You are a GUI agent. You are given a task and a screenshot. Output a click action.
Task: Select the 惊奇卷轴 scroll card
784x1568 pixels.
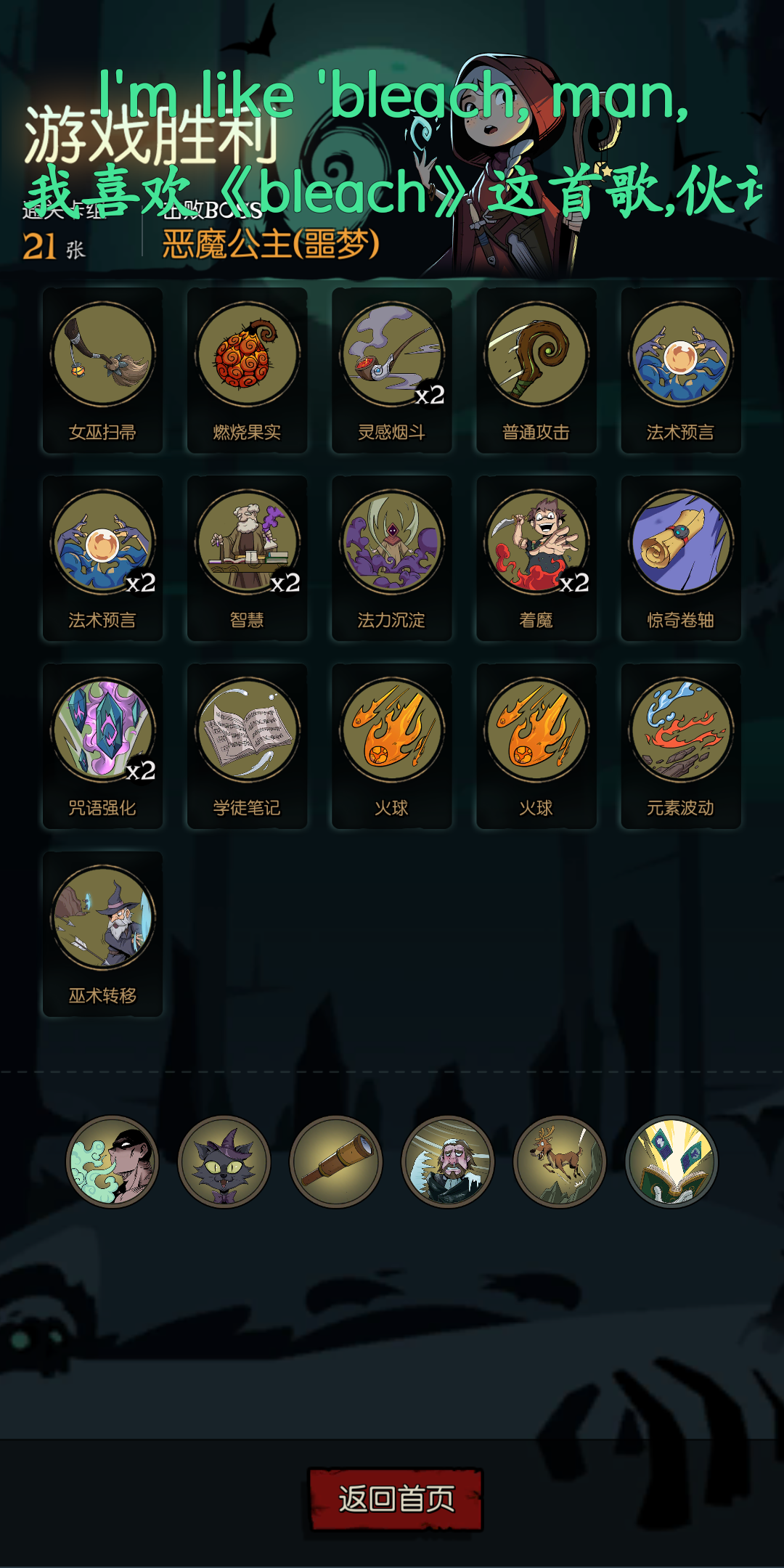point(681,558)
